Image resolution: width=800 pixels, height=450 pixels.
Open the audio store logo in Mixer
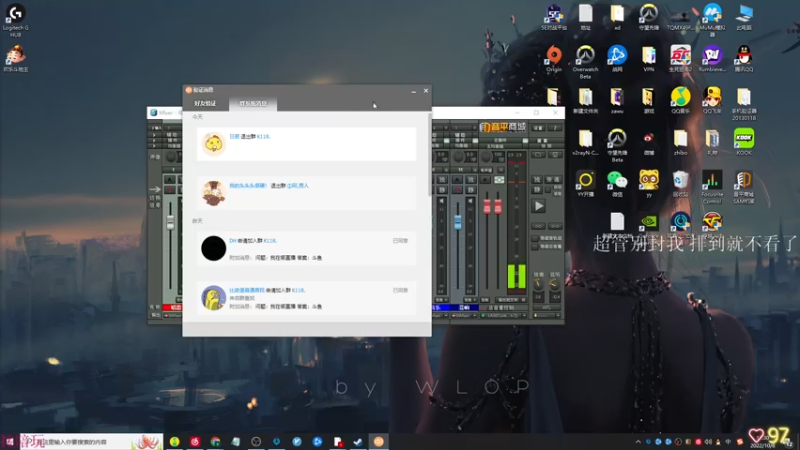click(503, 127)
